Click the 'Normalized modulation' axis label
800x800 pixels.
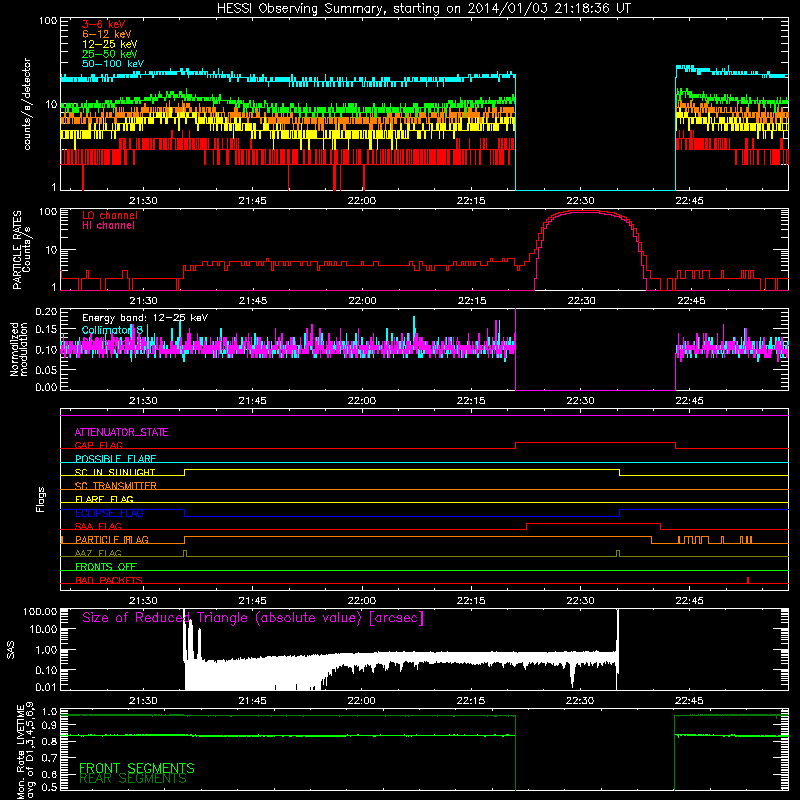point(19,349)
